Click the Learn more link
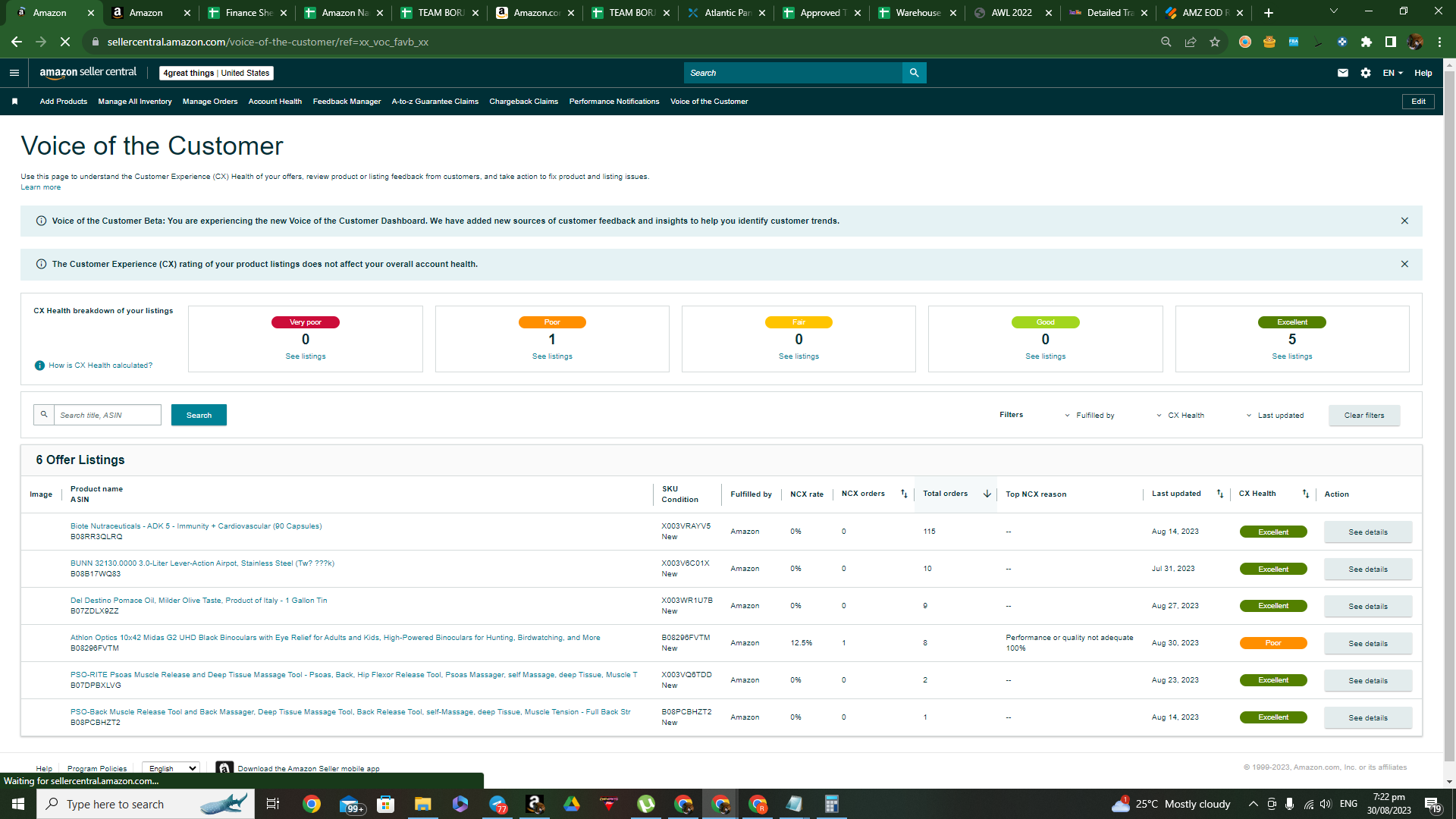Screen dimensions: 1456x819 pyautogui.click(x=41, y=187)
